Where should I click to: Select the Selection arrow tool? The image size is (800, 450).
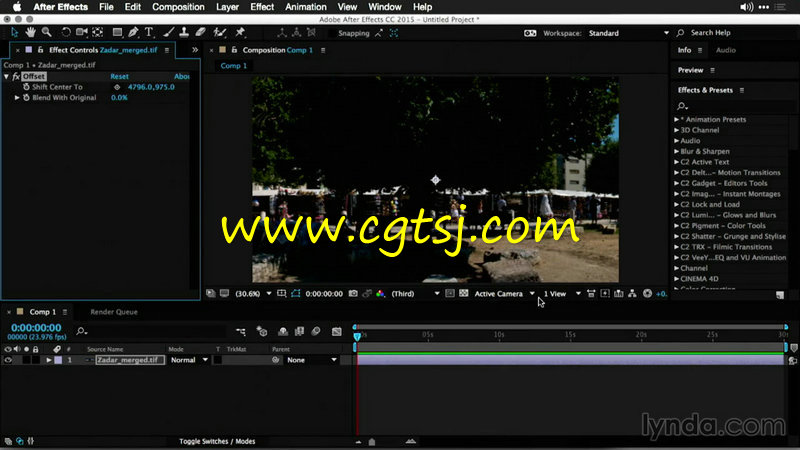pyautogui.click(x=14, y=33)
